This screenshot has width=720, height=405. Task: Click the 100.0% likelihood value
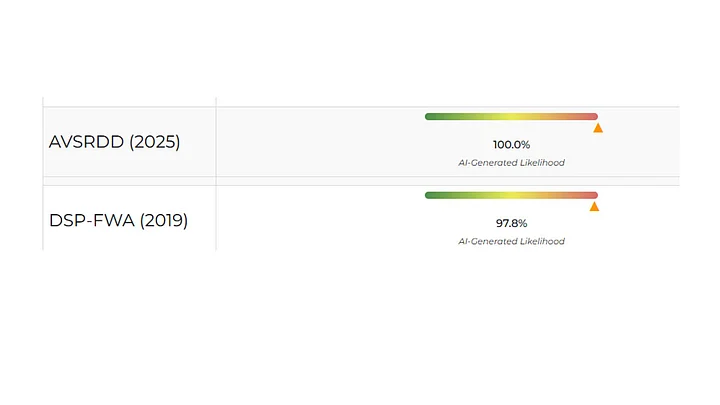click(511, 145)
